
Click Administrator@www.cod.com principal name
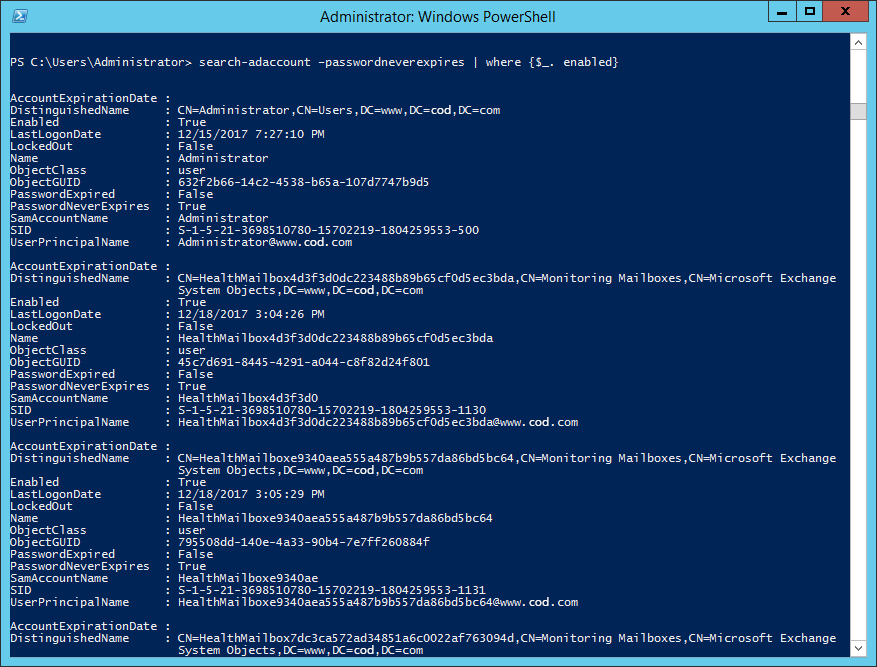coord(265,242)
